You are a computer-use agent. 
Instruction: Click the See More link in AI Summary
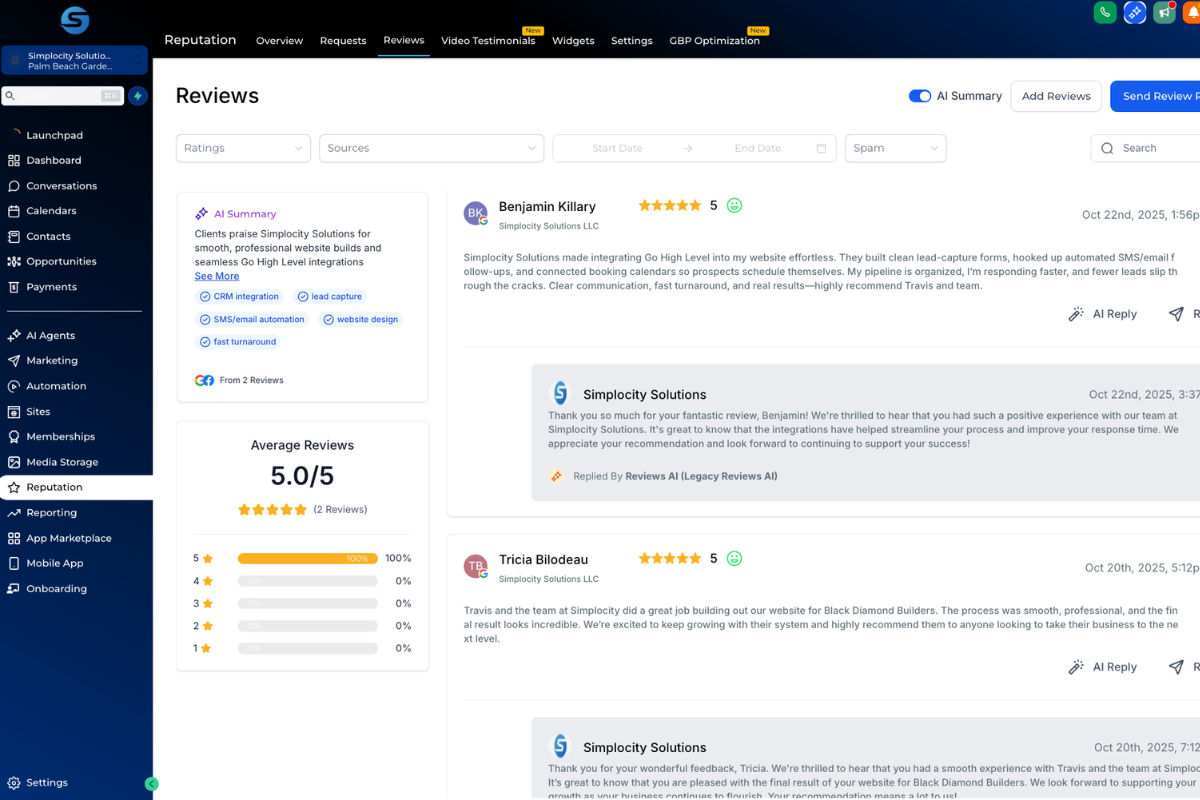coord(216,275)
